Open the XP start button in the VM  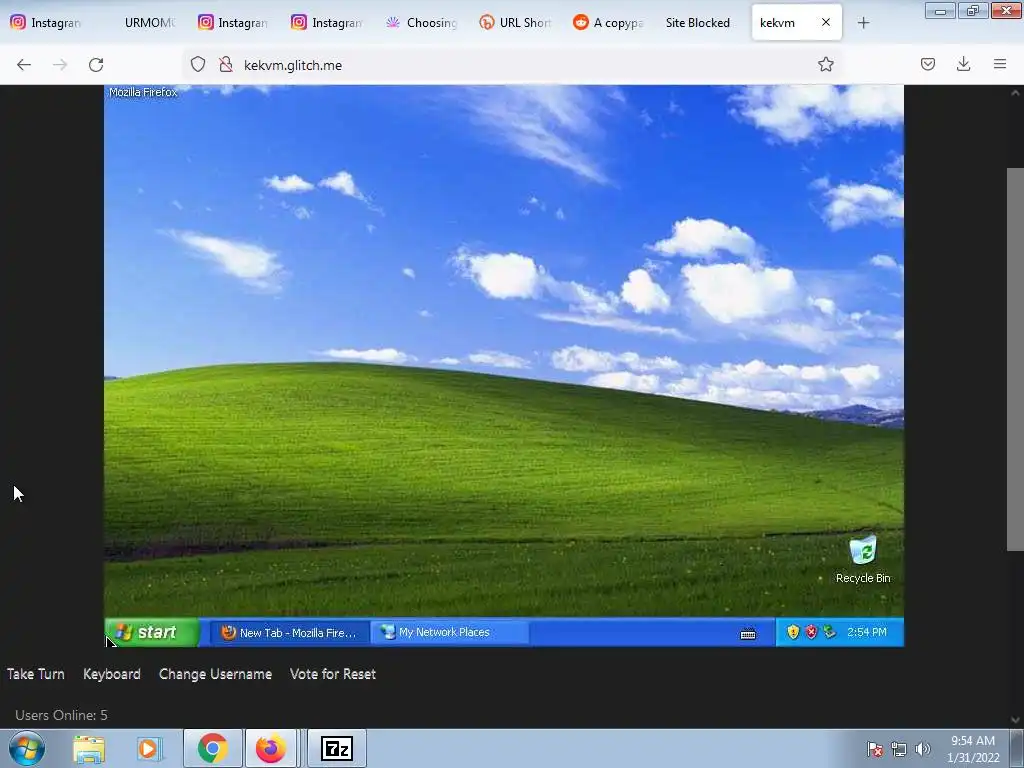coord(152,632)
